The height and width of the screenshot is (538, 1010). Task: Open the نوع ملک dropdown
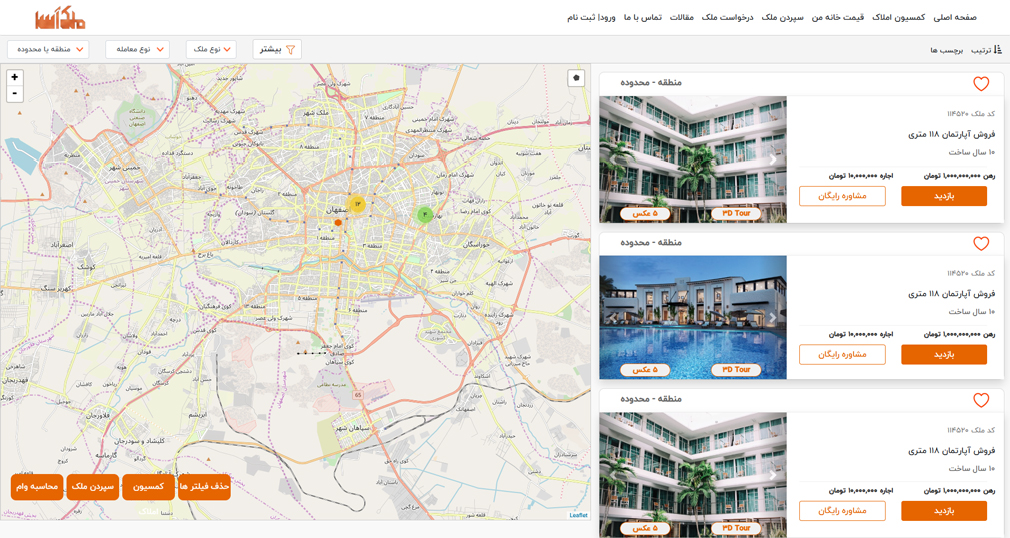coord(211,50)
